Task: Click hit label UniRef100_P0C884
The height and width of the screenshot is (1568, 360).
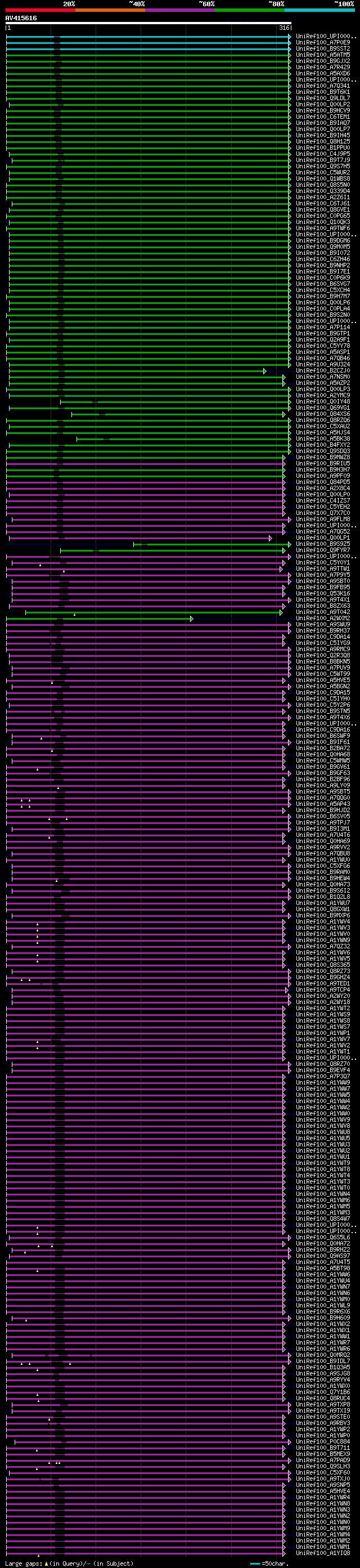Action: [323, 1441]
